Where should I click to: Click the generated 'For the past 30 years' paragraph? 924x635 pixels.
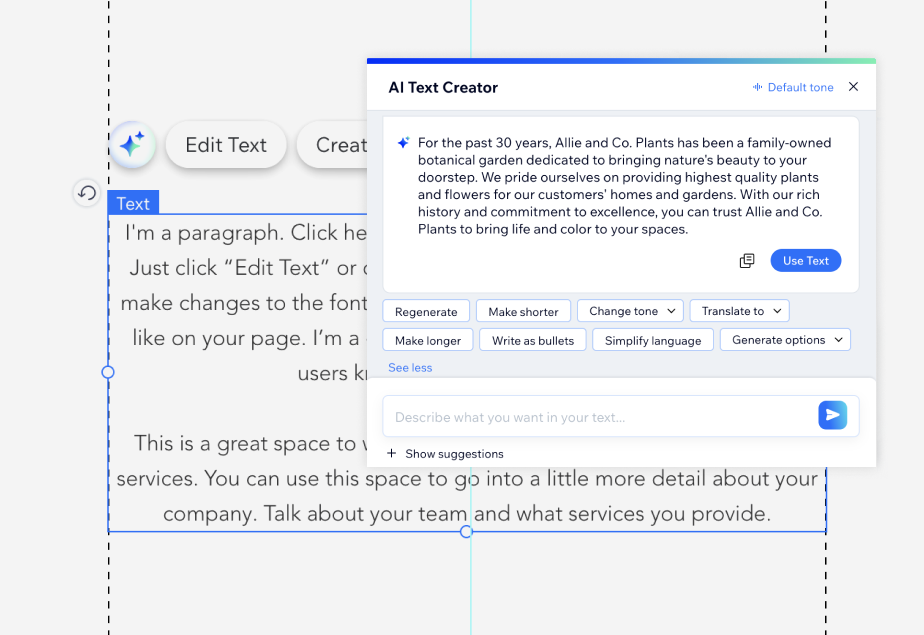click(625, 186)
